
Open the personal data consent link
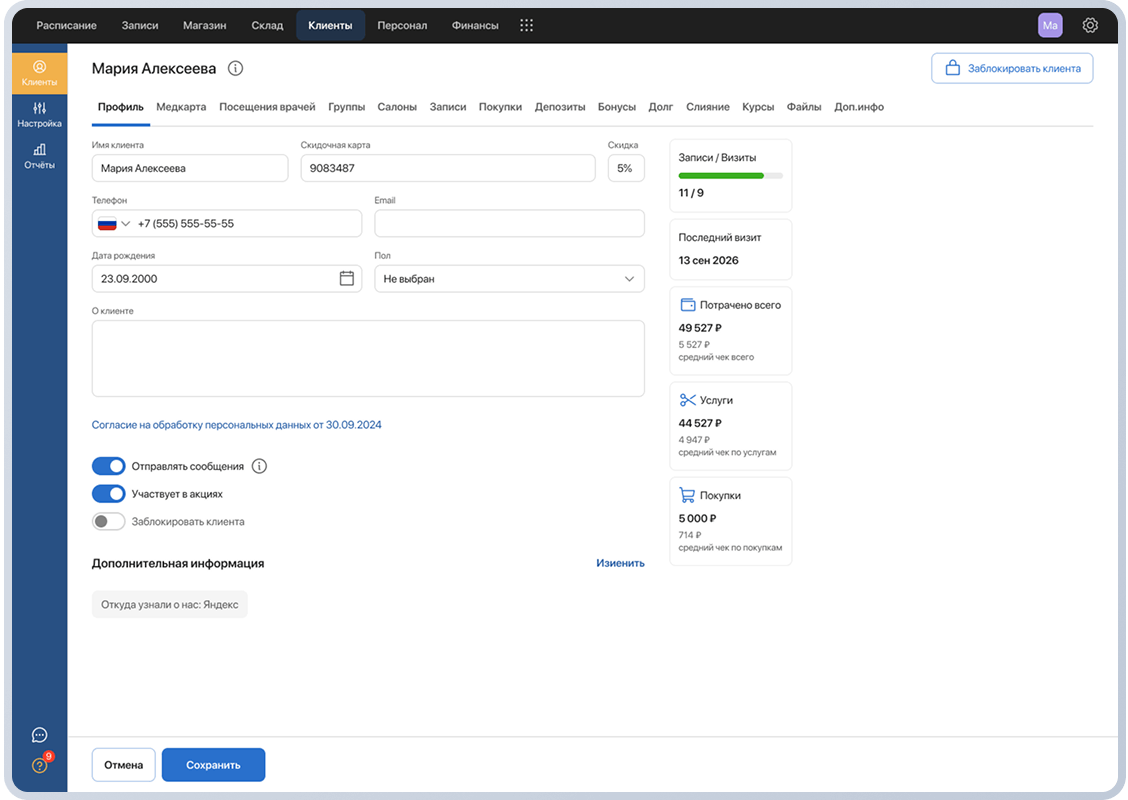[237, 425]
